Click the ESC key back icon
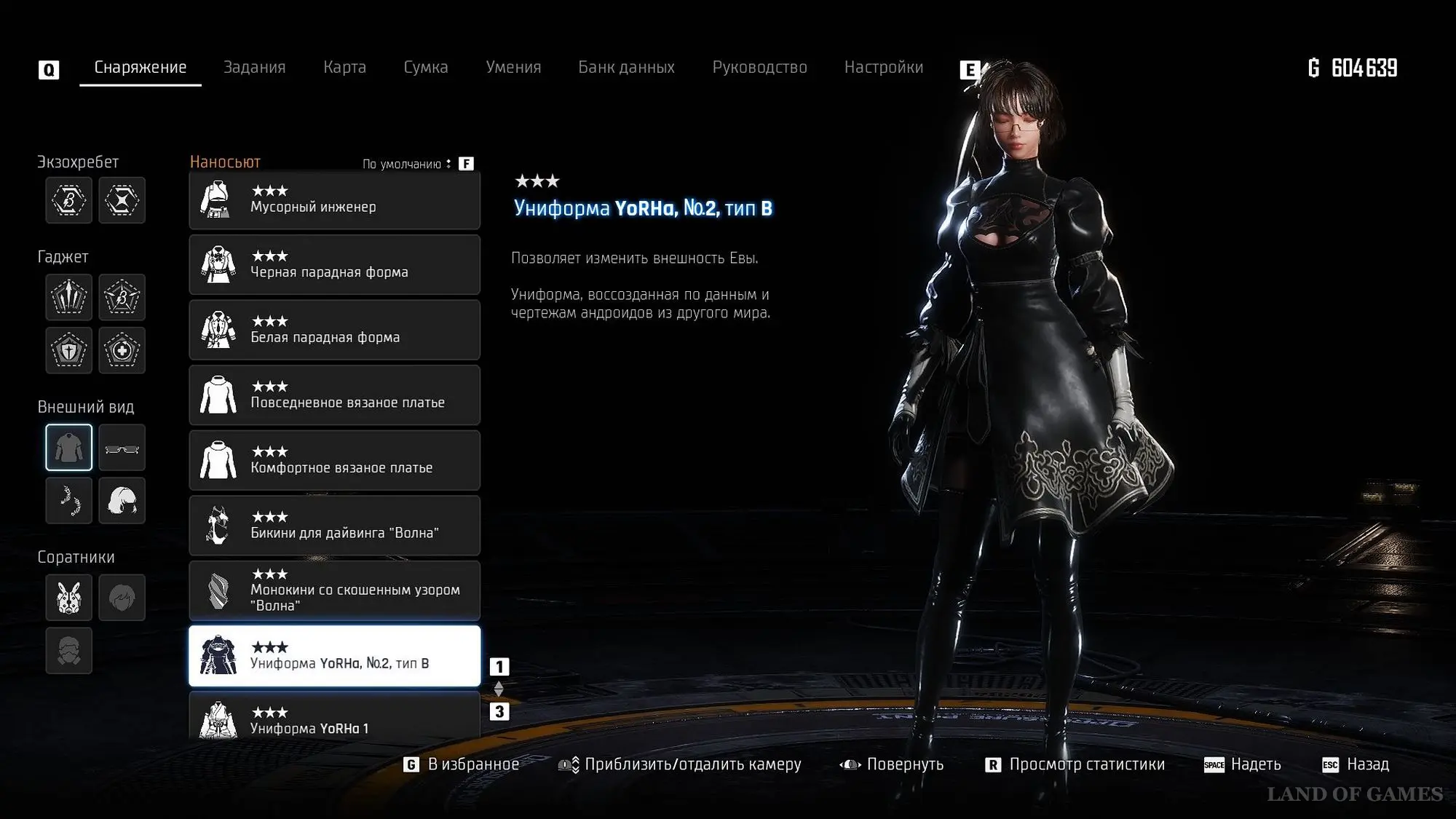Screen dimensions: 1456x819 [x=1330, y=764]
